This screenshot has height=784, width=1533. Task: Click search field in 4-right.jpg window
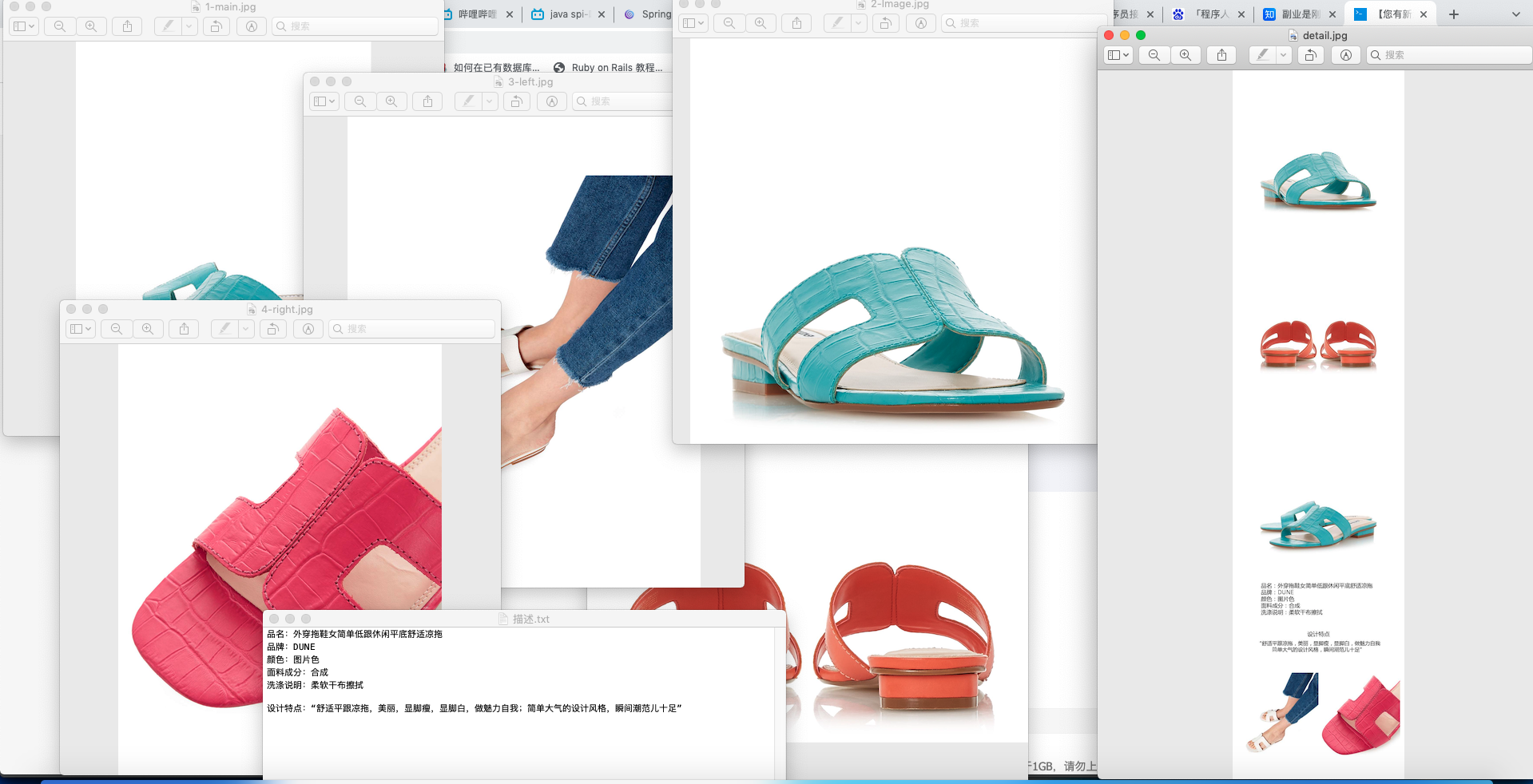pos(412,329)
